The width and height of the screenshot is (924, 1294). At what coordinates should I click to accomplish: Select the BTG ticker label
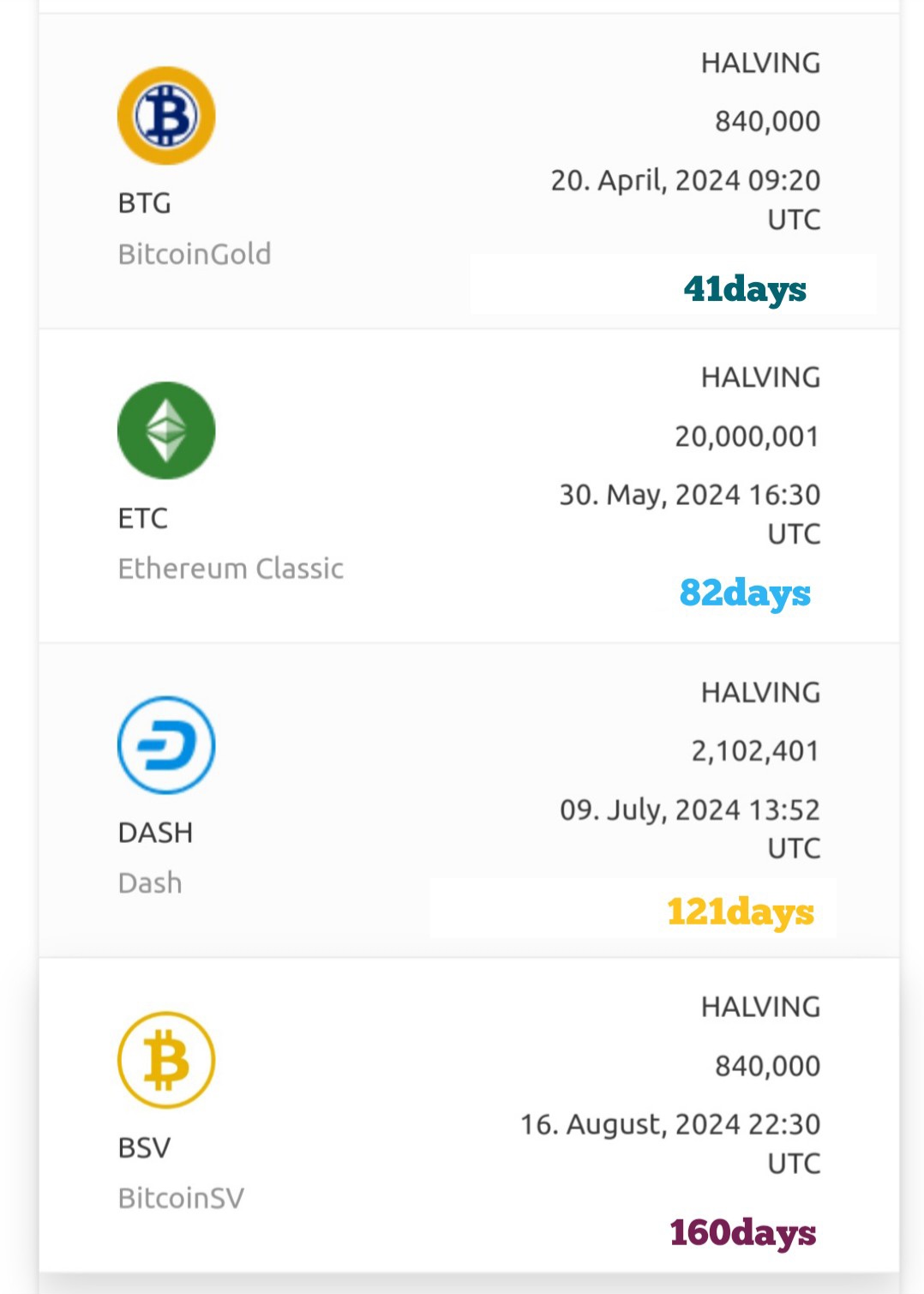point(145,203)
